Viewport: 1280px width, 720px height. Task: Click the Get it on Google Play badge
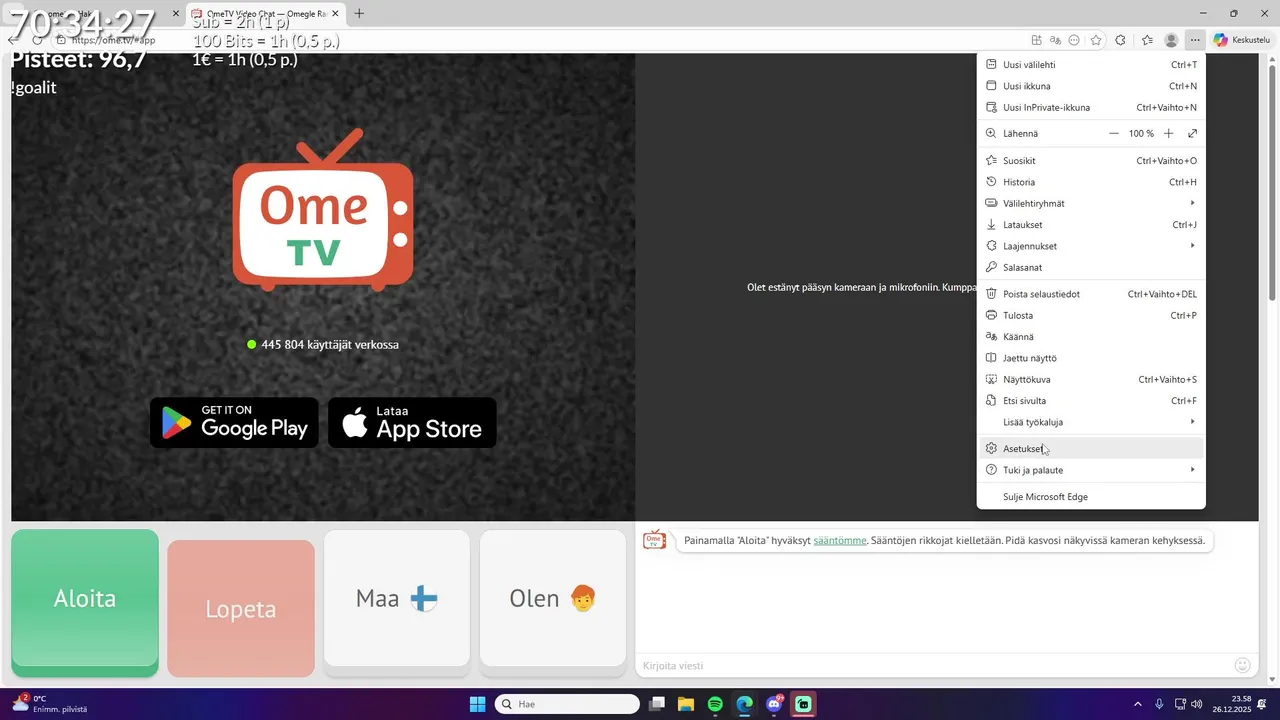tap(234, 422)
